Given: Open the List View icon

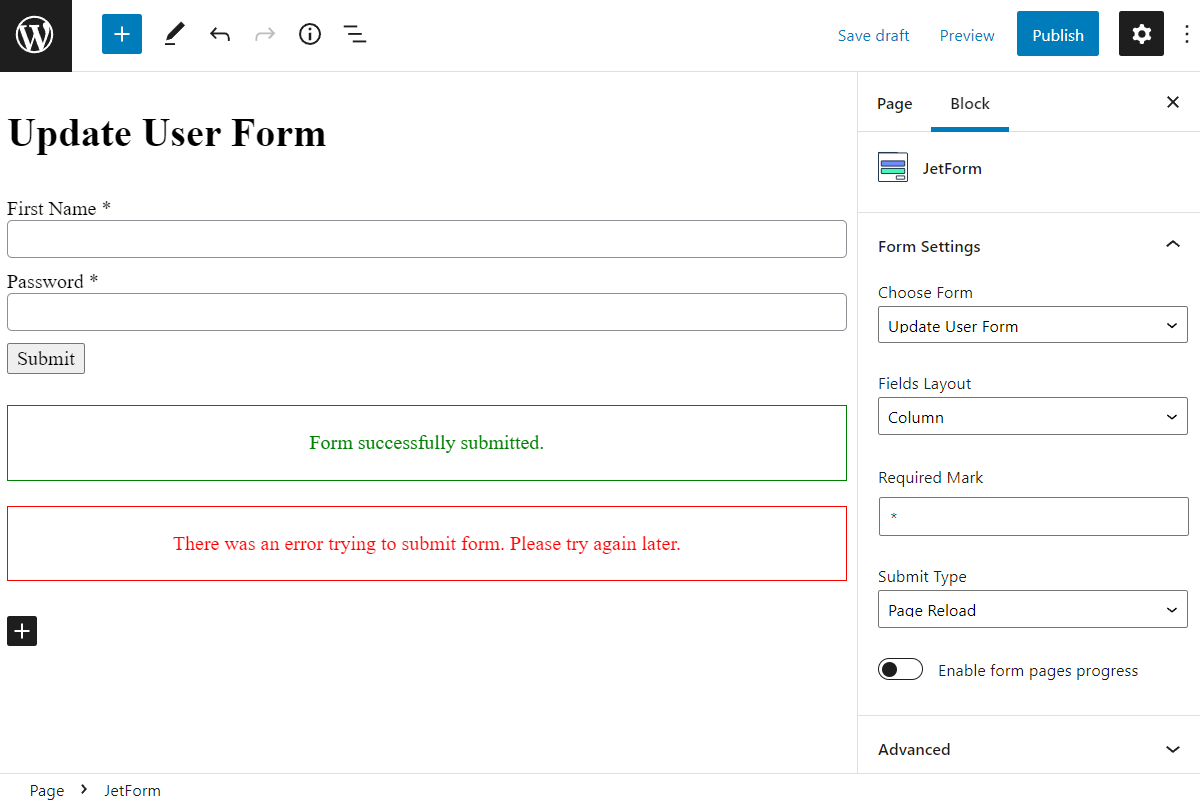Looking at the screenshot, I should [x=354, y=34].
